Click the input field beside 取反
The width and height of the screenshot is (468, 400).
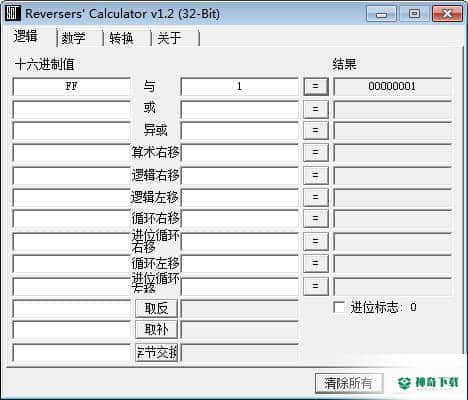(x=72, y=309)
